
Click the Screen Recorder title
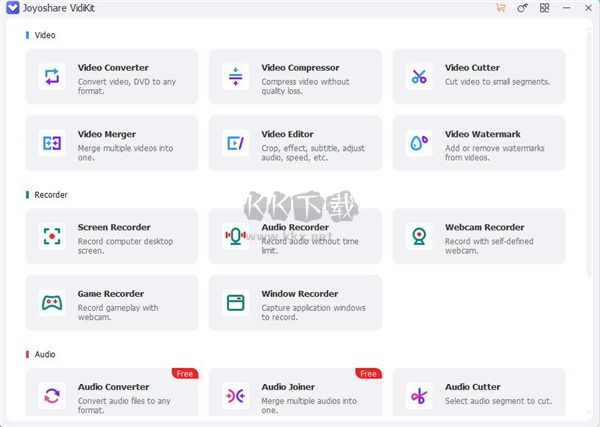(x=114, y=227)
